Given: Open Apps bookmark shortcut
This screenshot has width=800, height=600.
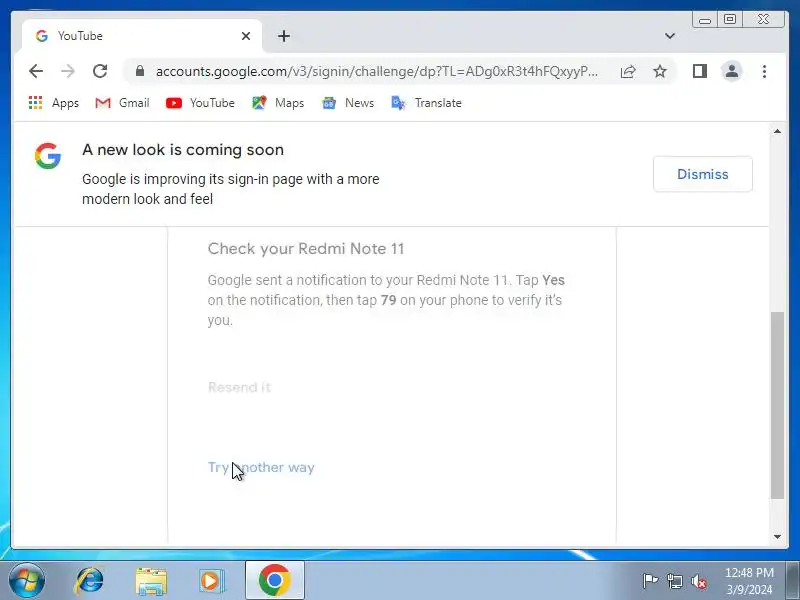Looking at the screenshot, I should (54, 103).
